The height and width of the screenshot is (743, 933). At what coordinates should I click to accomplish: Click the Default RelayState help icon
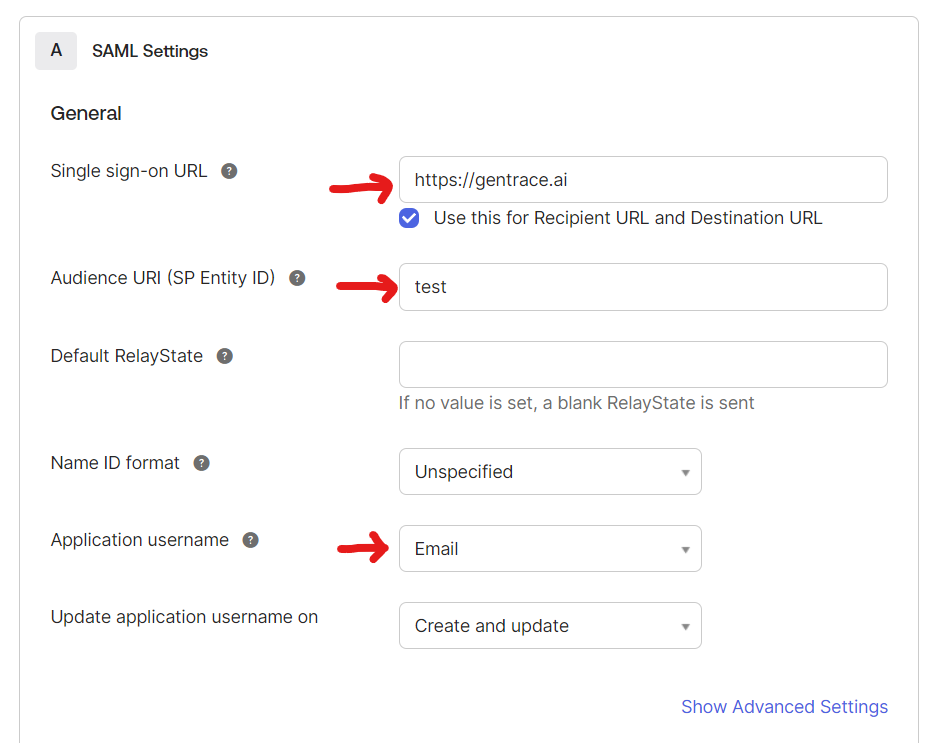tap(224, 355)
